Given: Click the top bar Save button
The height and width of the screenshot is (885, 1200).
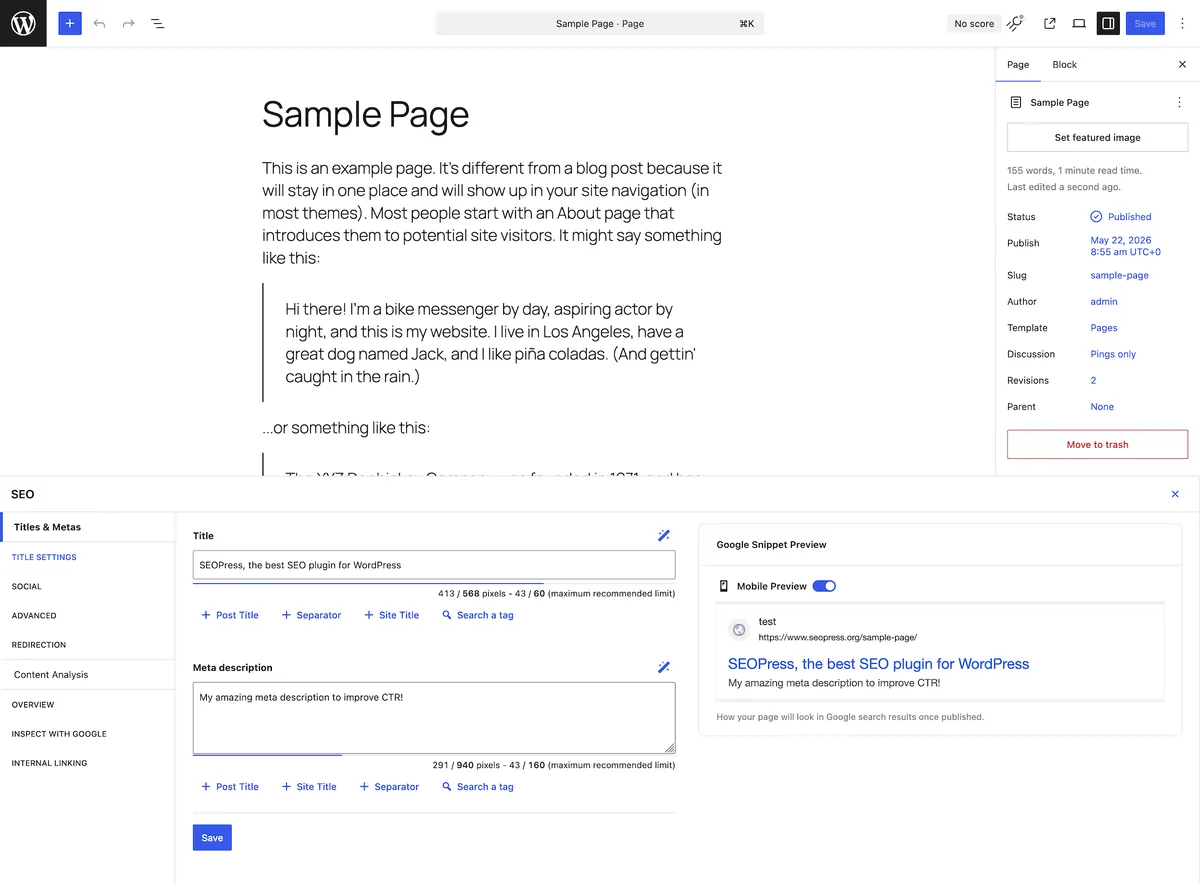Looking at the screenshot, I should point(1145,23).
